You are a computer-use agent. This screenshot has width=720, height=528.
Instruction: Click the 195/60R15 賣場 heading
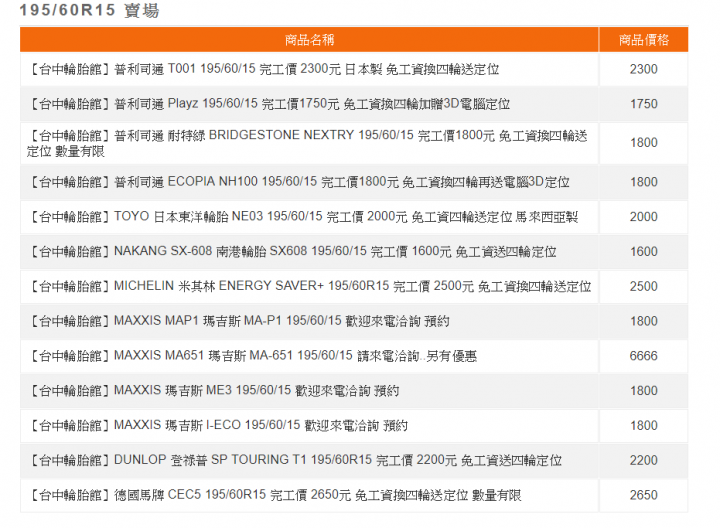click(x=90, y=10)
